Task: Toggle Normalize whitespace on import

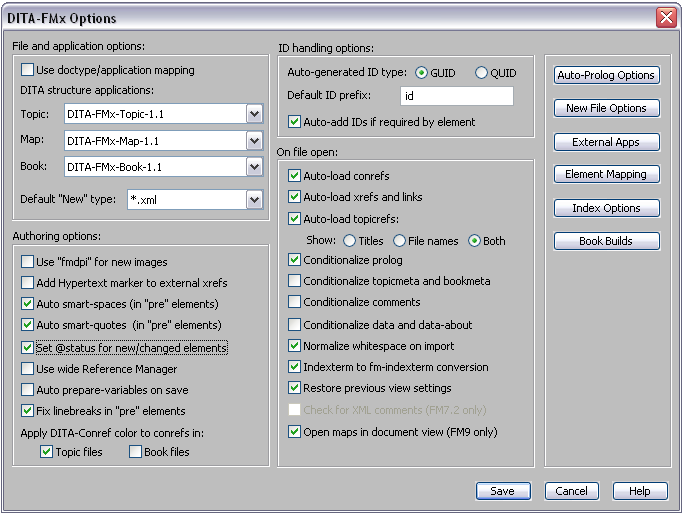Action: [x=294, y=346]
